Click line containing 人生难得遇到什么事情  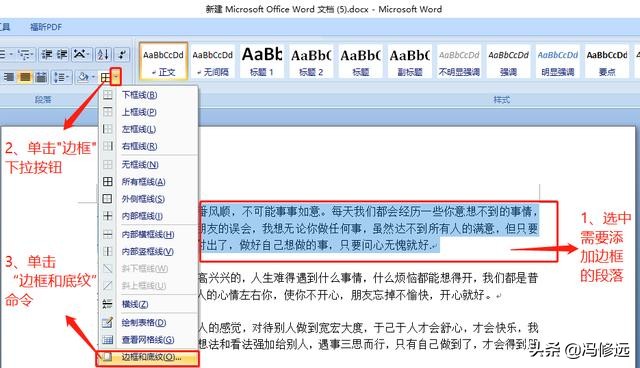pos(368,278)
